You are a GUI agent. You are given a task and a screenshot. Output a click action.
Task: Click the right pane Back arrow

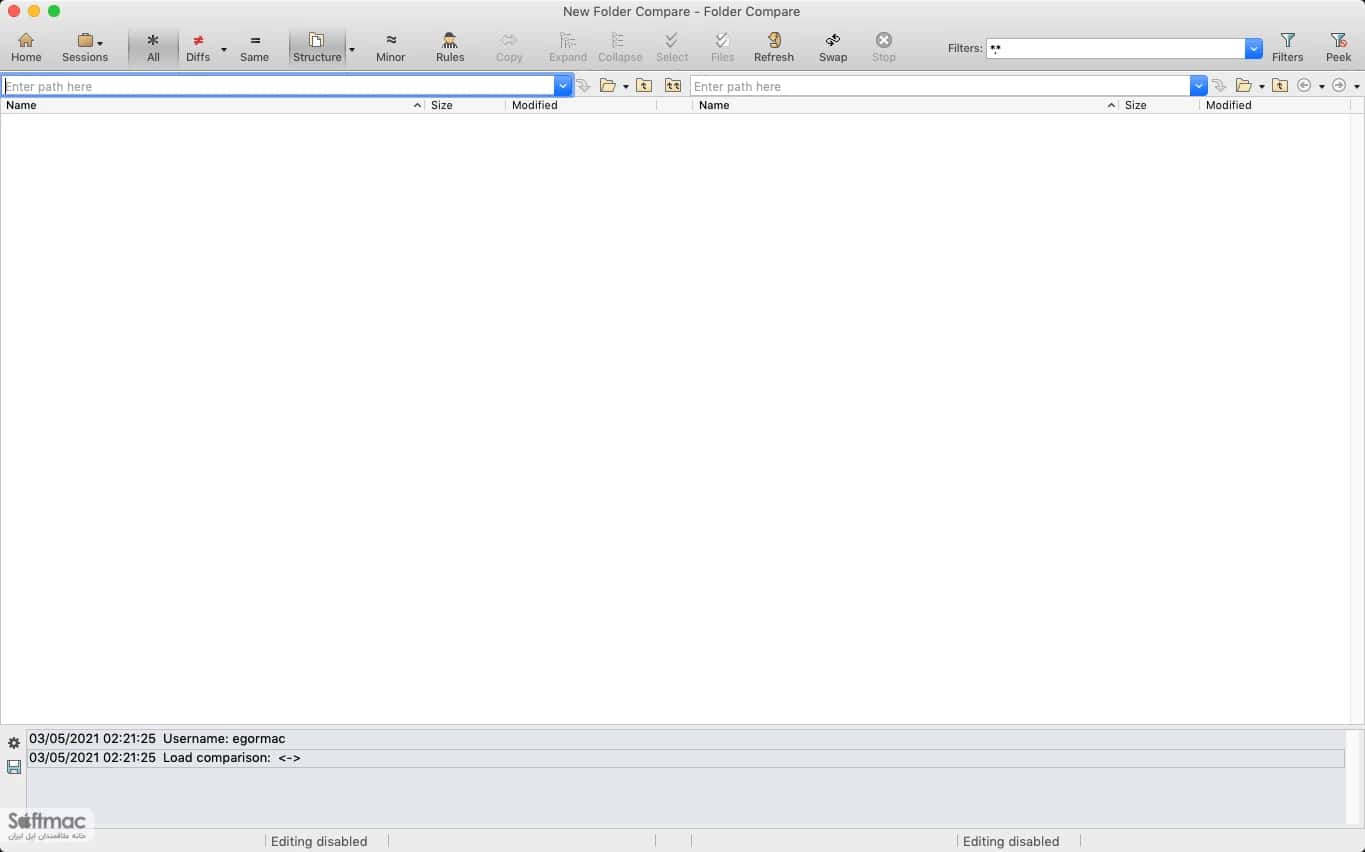(x=1304, y=86)
